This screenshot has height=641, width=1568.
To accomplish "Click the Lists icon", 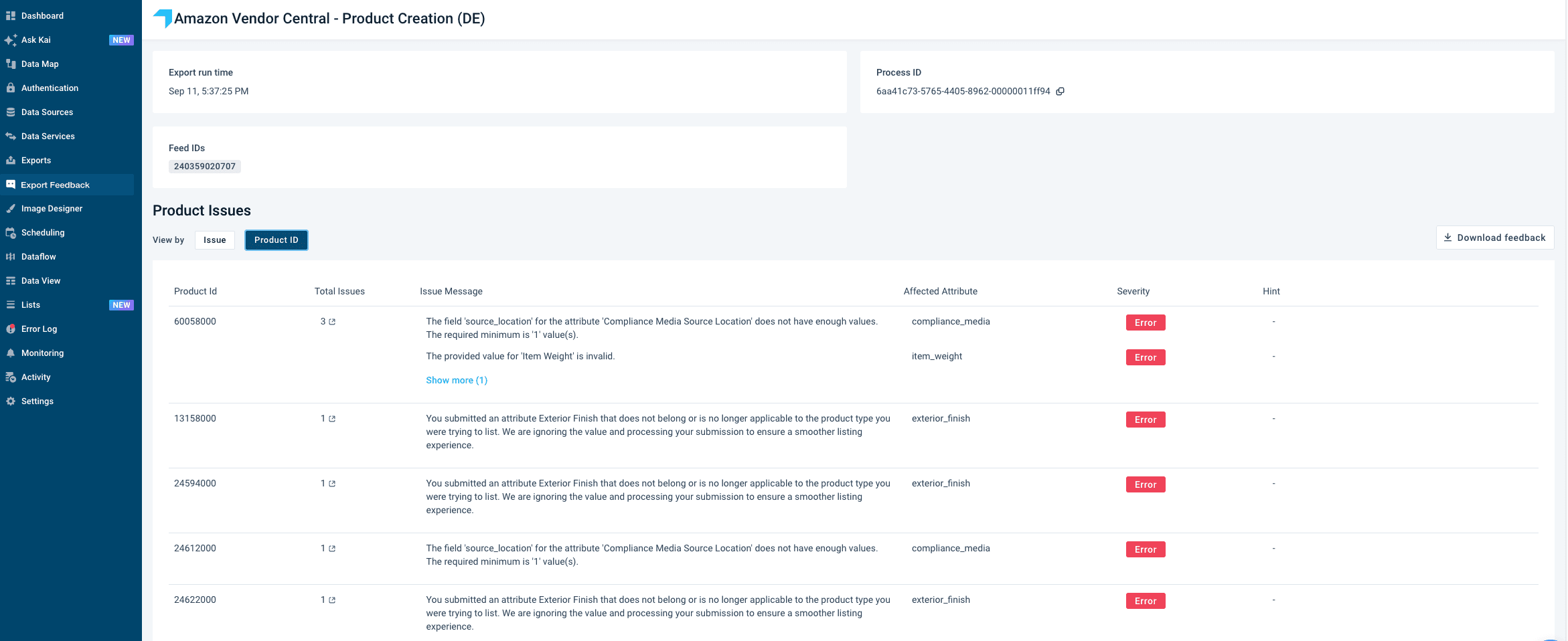I will tap(11, 304).
